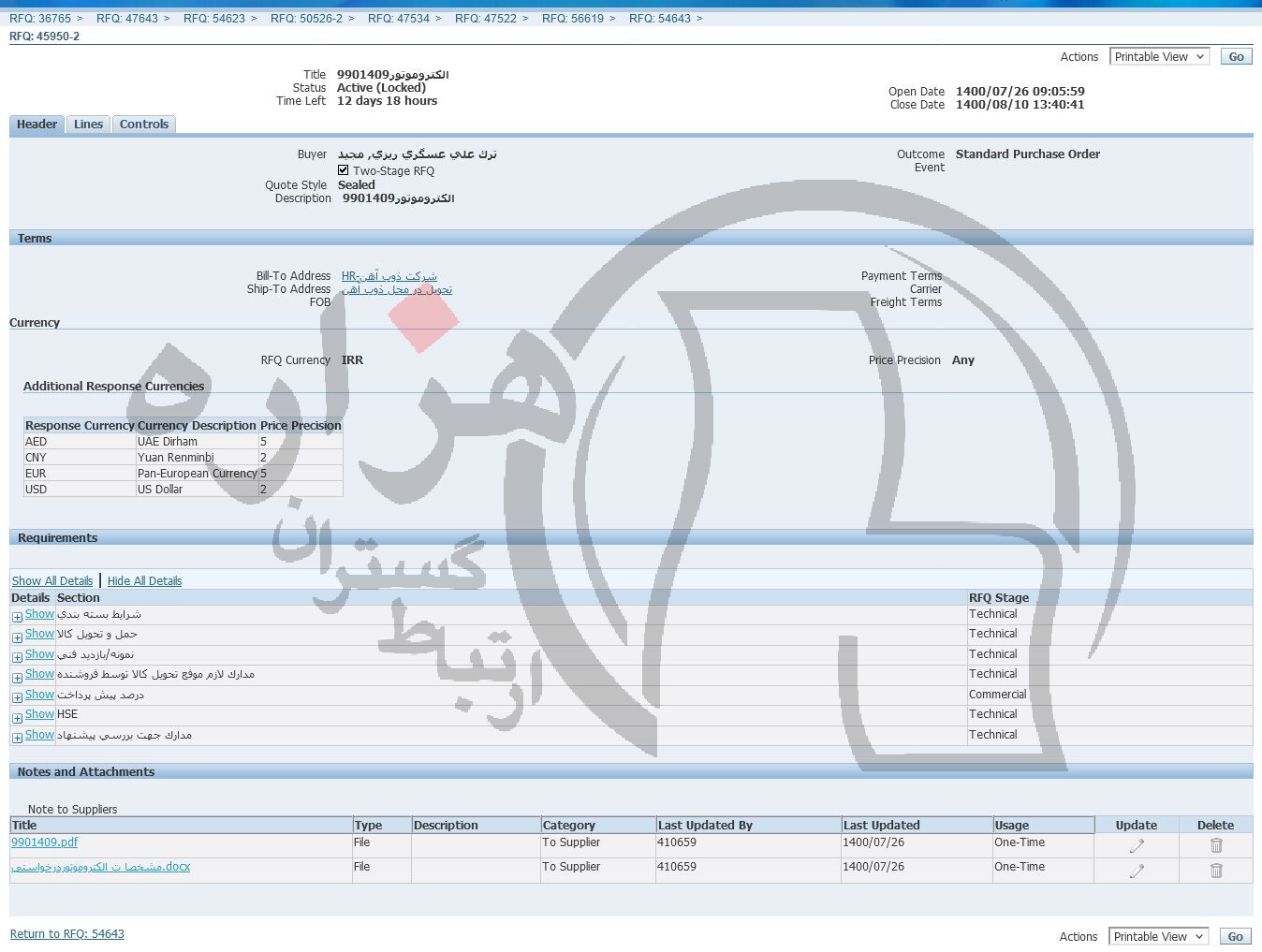The height and width of the screenshot is (952, 1262).
Task: Select the AED response currency cell
Action: (x=80, y=442)
